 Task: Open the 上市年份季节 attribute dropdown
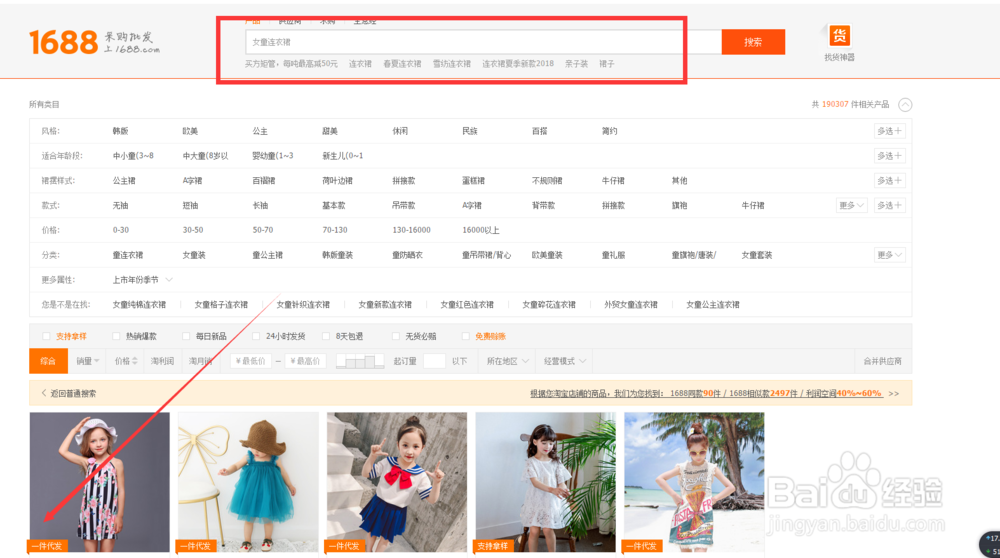(142, 280)
